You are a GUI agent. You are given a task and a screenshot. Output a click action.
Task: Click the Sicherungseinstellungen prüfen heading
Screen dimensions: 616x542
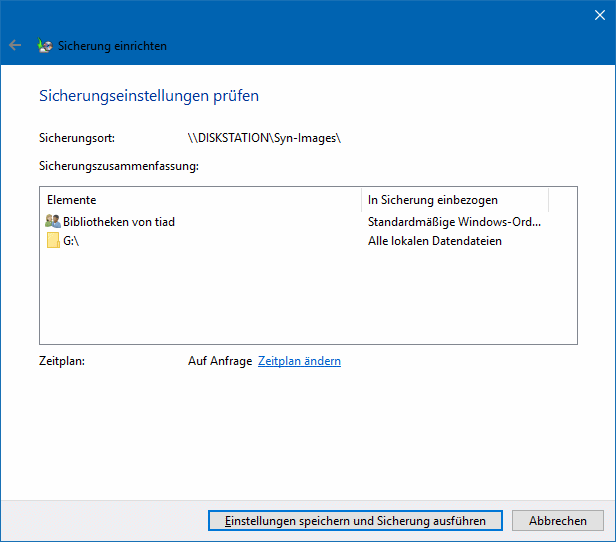coord(149,96)
